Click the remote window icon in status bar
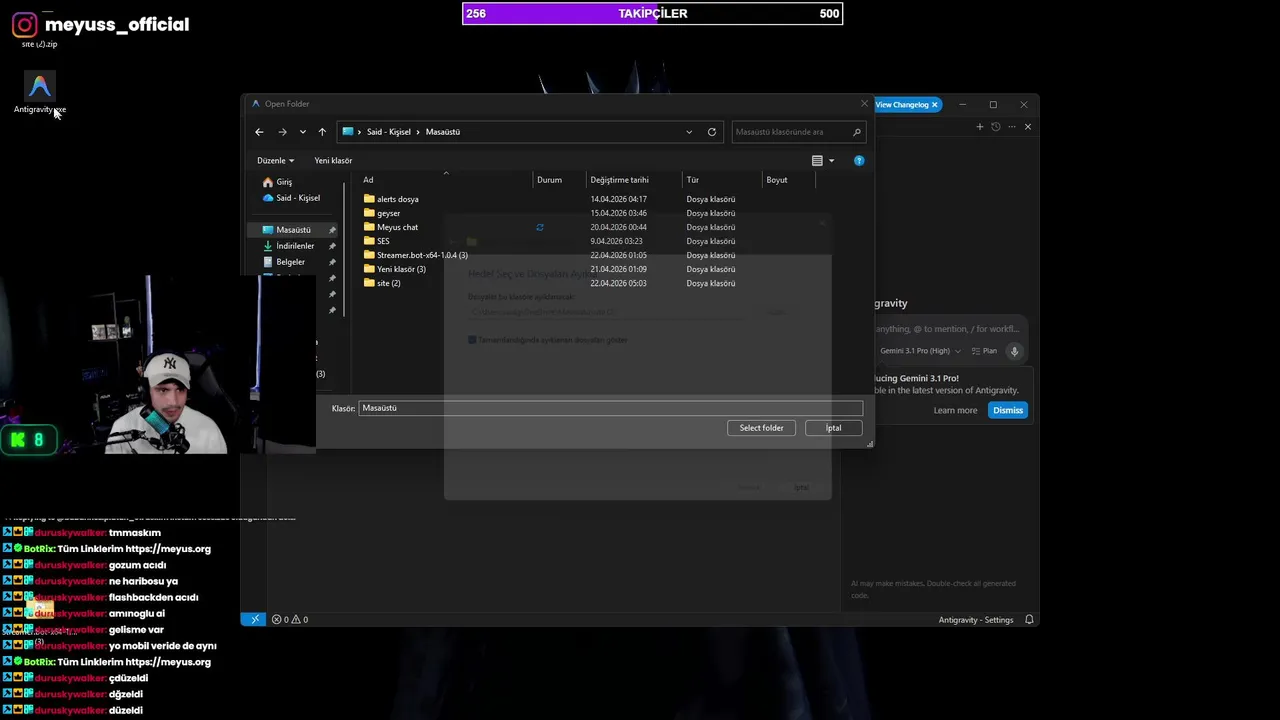 (x=255, y=619)
